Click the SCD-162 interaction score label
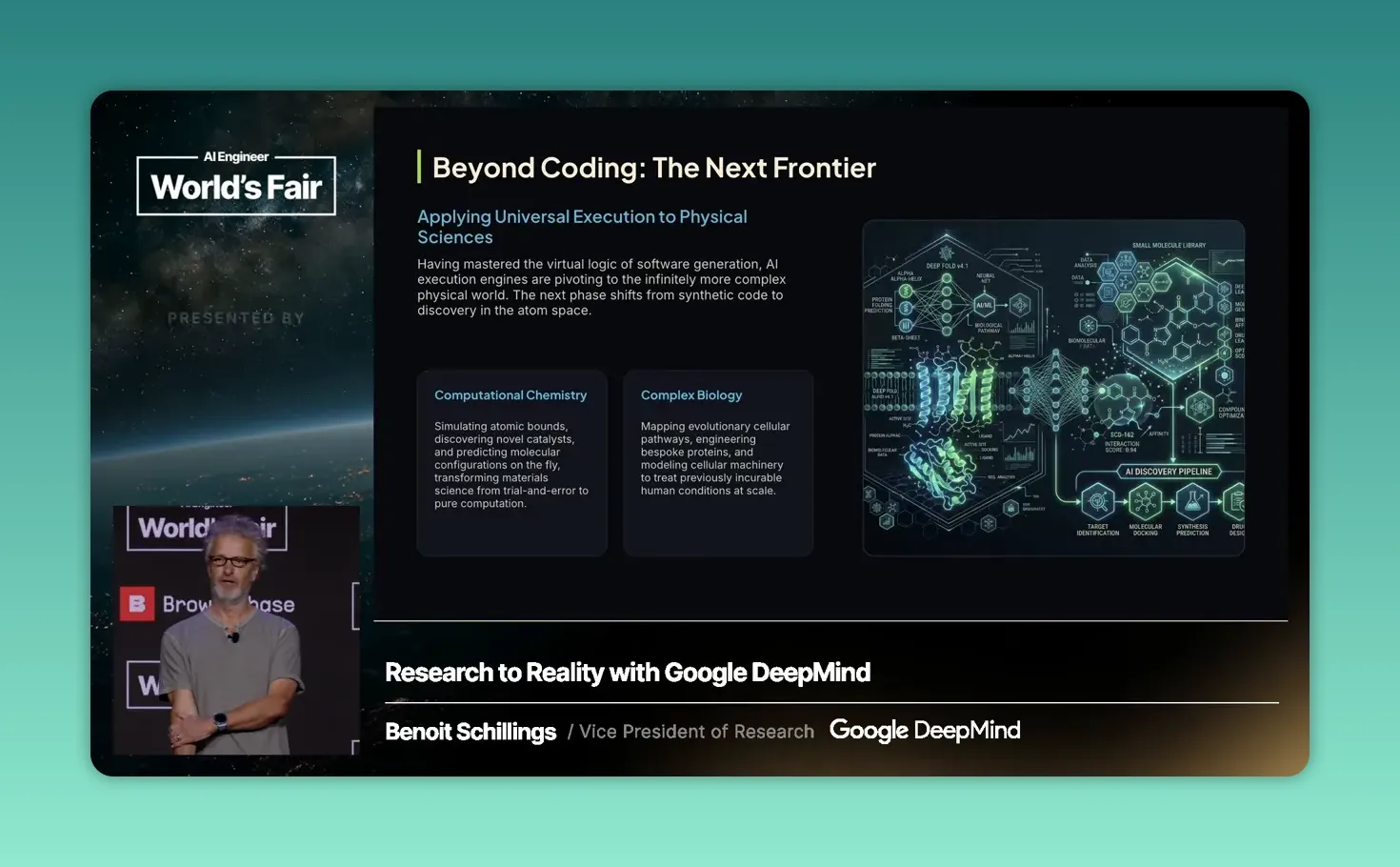Screen dimensions: 1400x867 1122,442
